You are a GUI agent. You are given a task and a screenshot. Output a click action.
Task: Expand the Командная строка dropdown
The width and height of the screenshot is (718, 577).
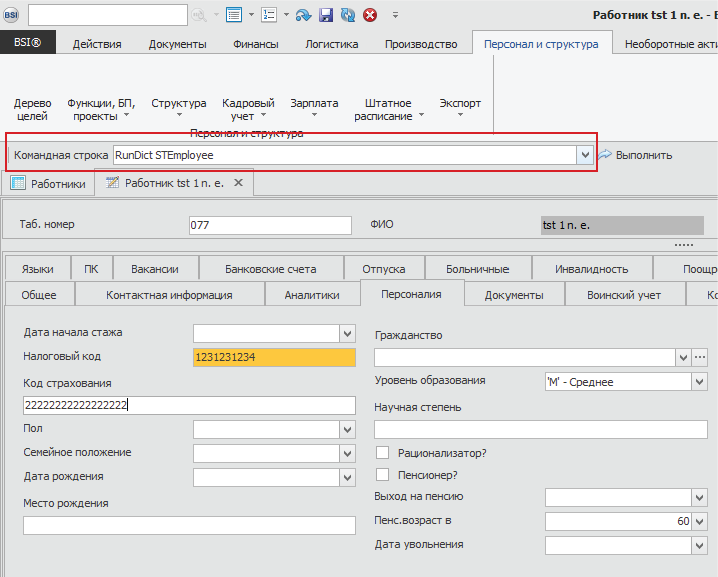(584, 155)
